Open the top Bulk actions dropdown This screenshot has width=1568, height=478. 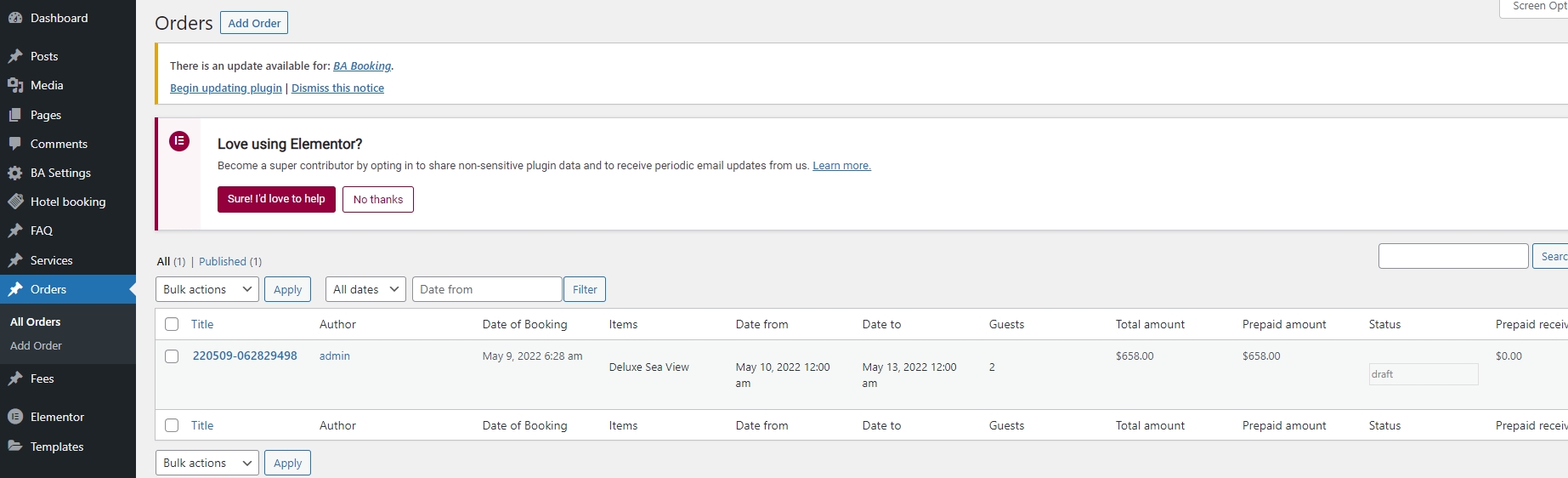(x=207, y=289)
